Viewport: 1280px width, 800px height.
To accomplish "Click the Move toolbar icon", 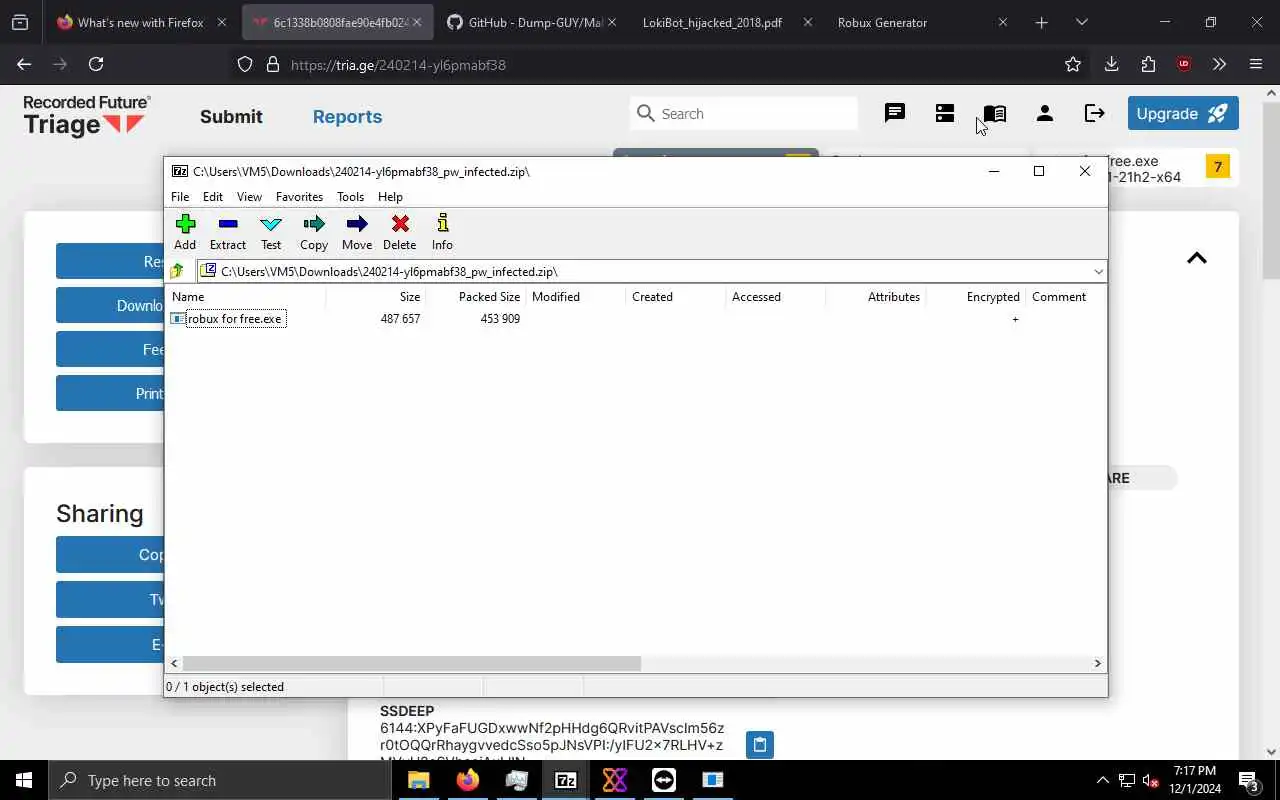I will coord(357,232).
